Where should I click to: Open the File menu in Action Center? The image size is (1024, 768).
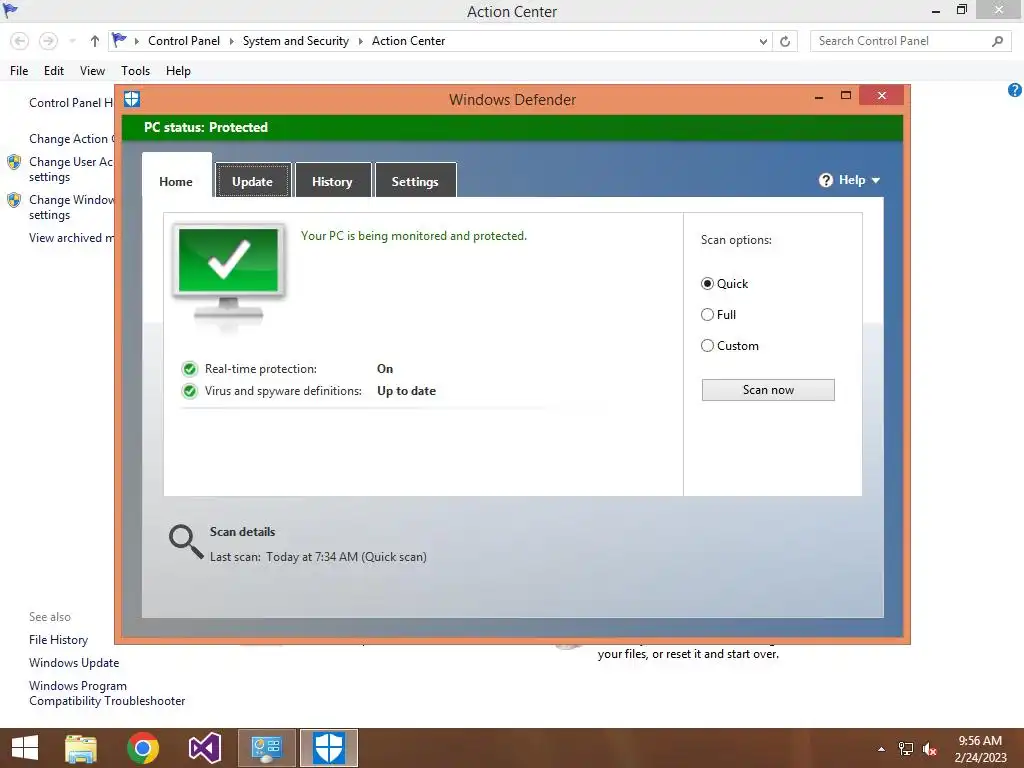19,71
